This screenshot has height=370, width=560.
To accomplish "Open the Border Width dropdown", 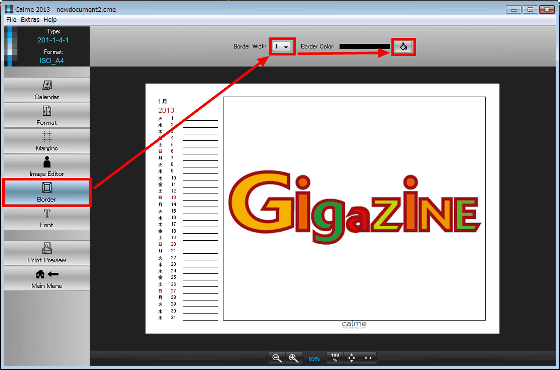I will (x=282, y=46).
